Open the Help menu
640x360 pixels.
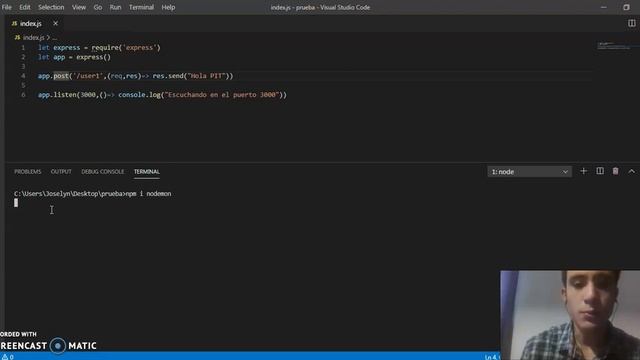pos(168,7)
